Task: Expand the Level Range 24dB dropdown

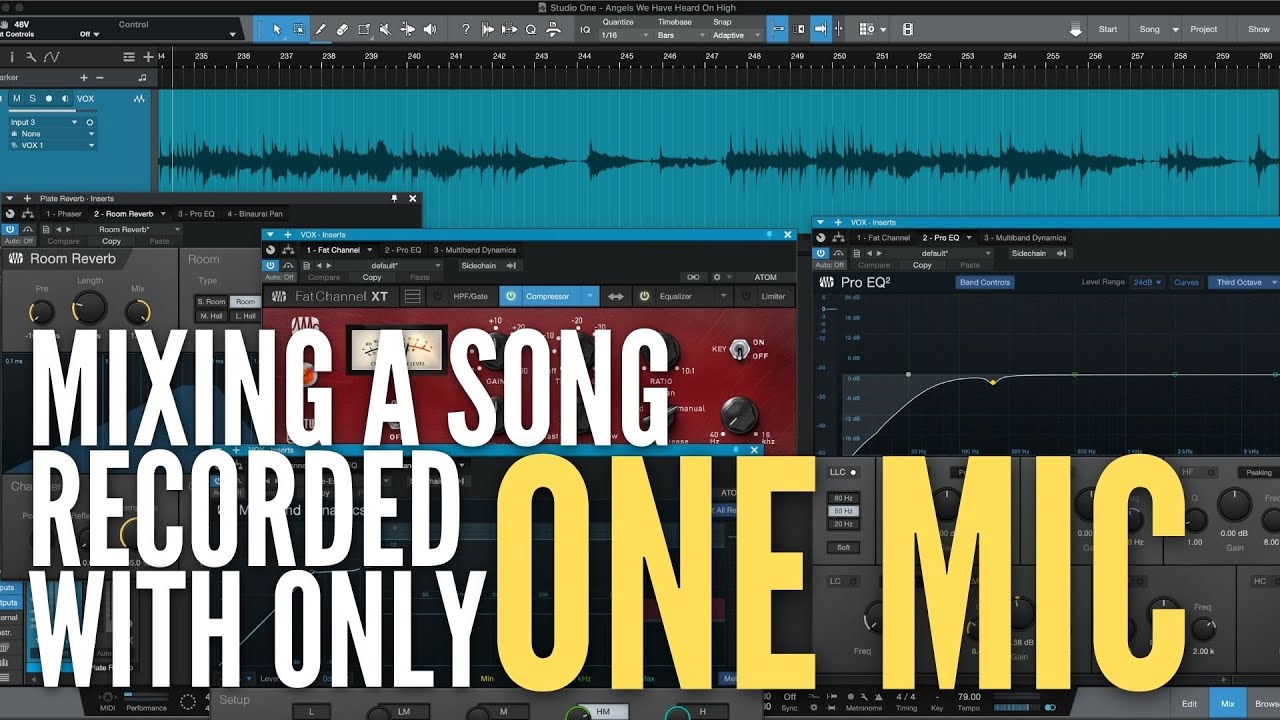Action: pos(1147,282)
